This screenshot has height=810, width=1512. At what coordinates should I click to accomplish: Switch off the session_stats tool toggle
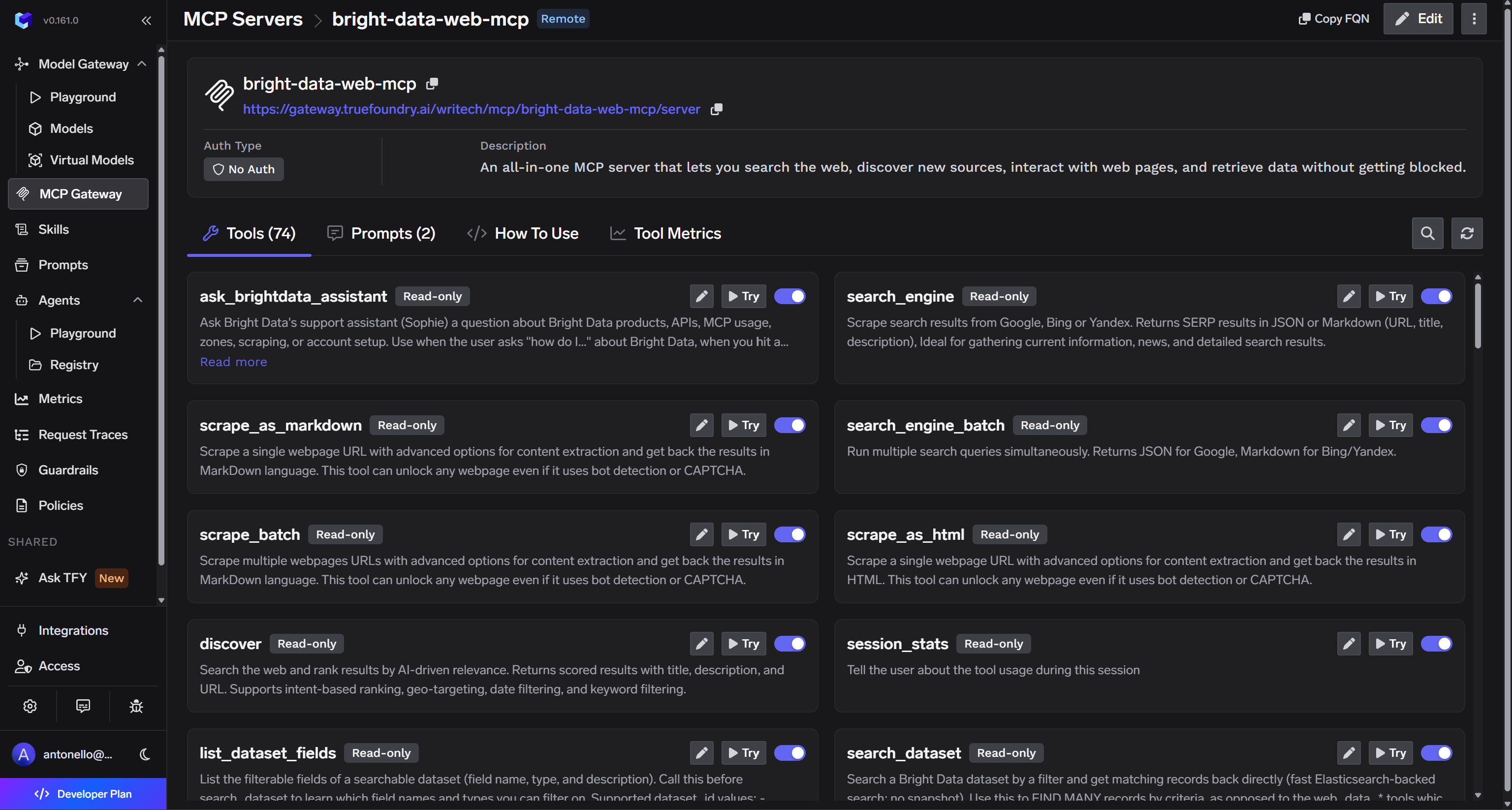(x=1436, y=644)
